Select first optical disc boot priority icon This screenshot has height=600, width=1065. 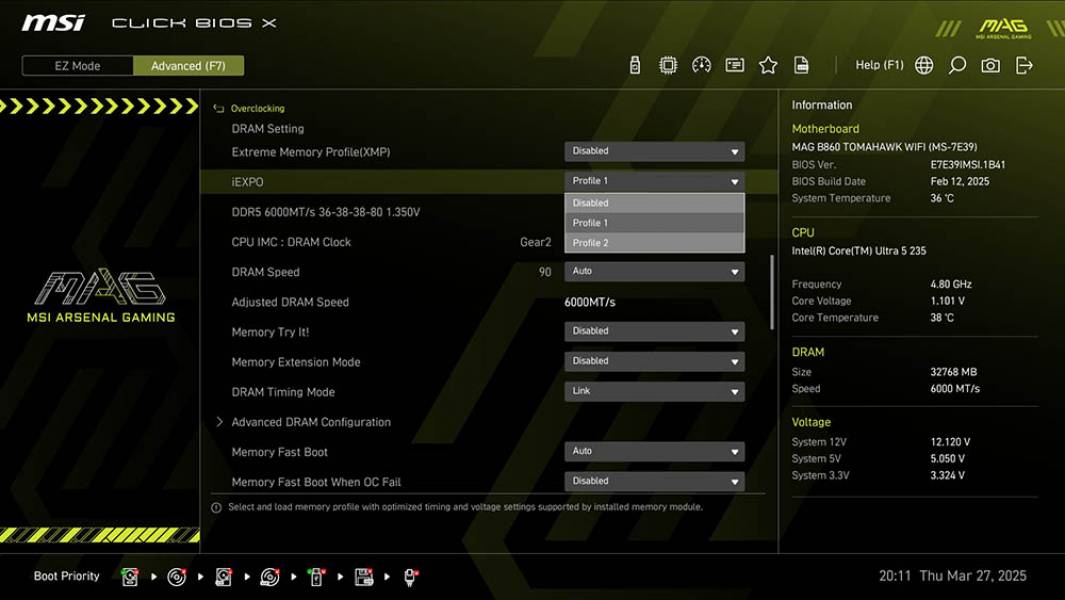click(177, 577)
